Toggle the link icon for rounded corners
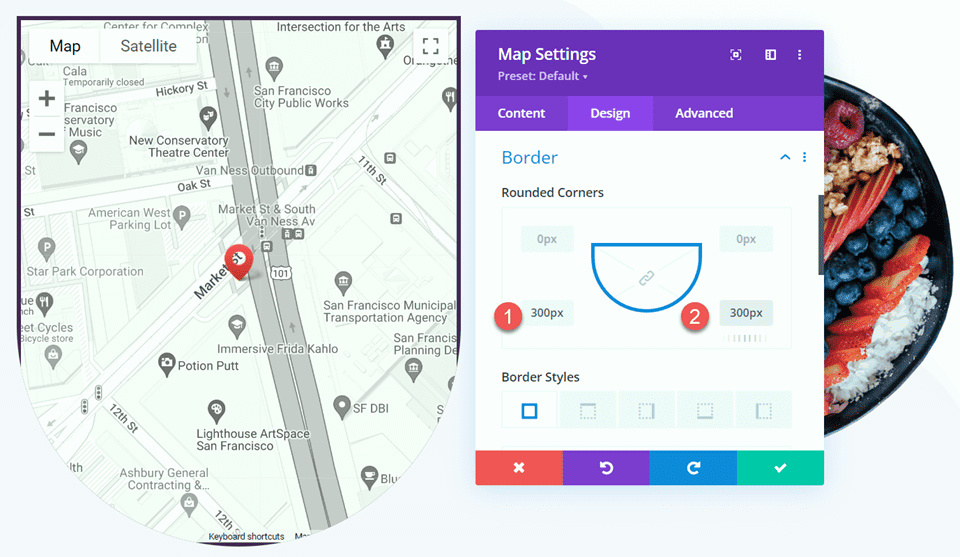 click(x=647, y=278)
